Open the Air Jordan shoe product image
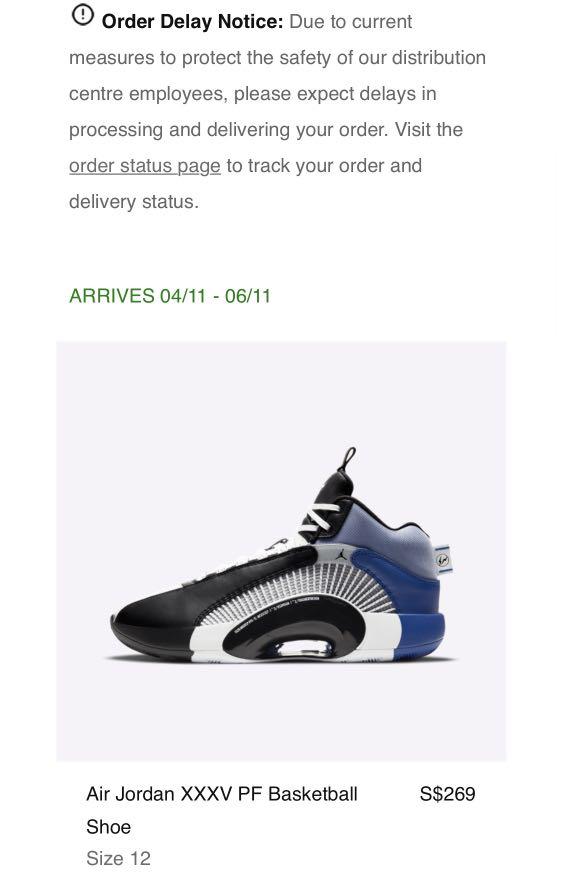Viewport: 562px width, 872px height. click(x=281, y=551)
